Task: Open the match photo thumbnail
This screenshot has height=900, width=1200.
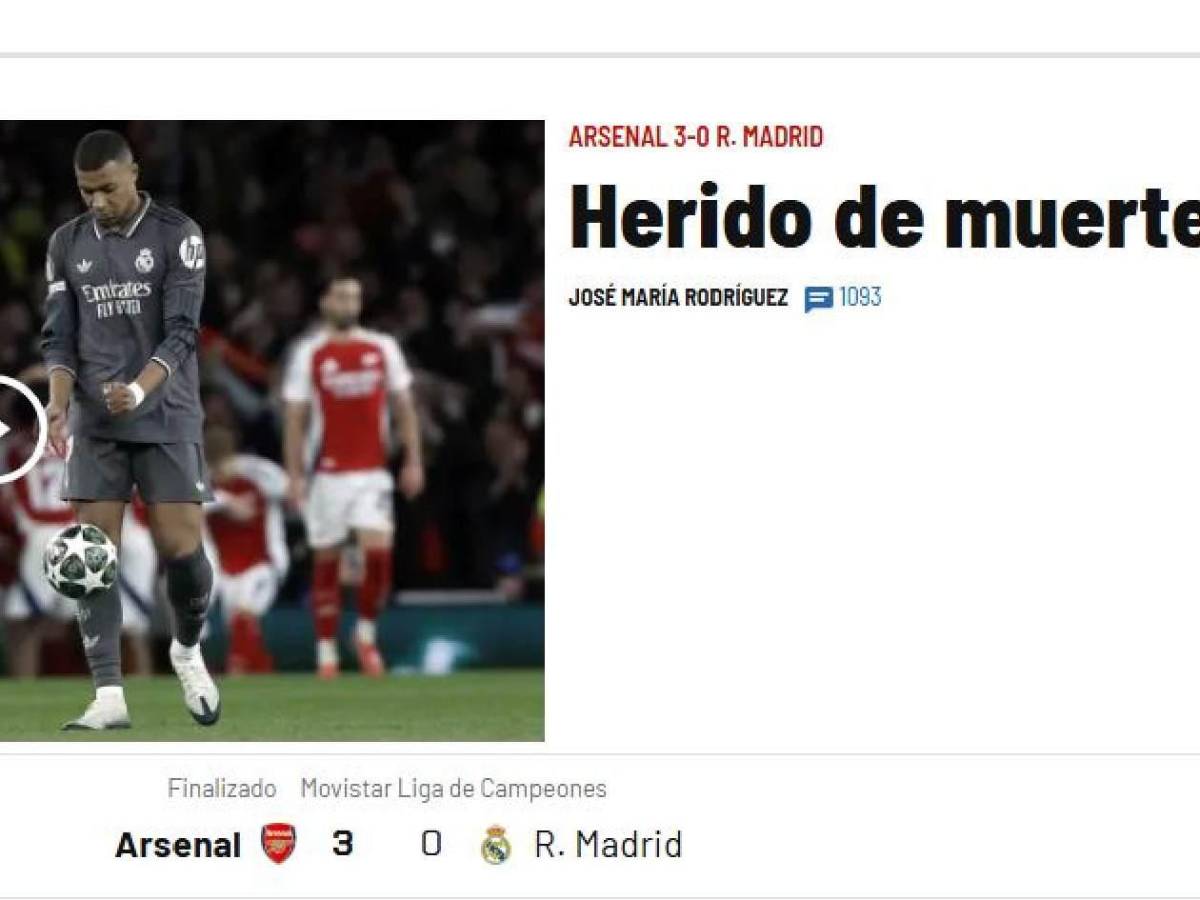Action: point(272,431)
